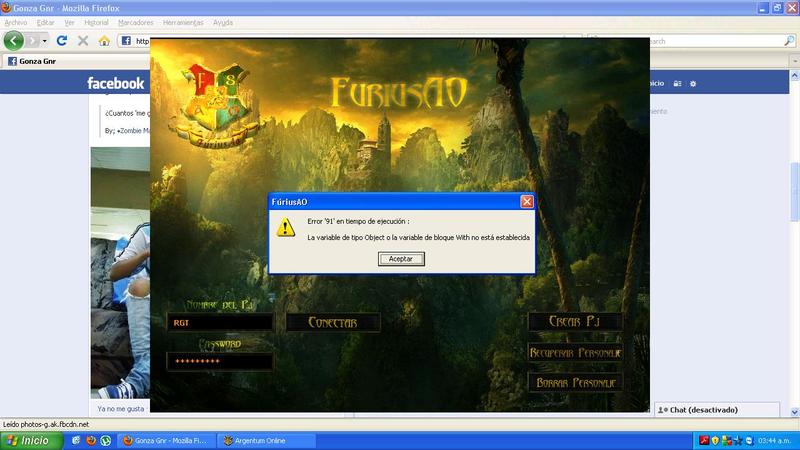Click the blue star tray icon
This screenshot has height=450, width=800.
coord(738,440)
